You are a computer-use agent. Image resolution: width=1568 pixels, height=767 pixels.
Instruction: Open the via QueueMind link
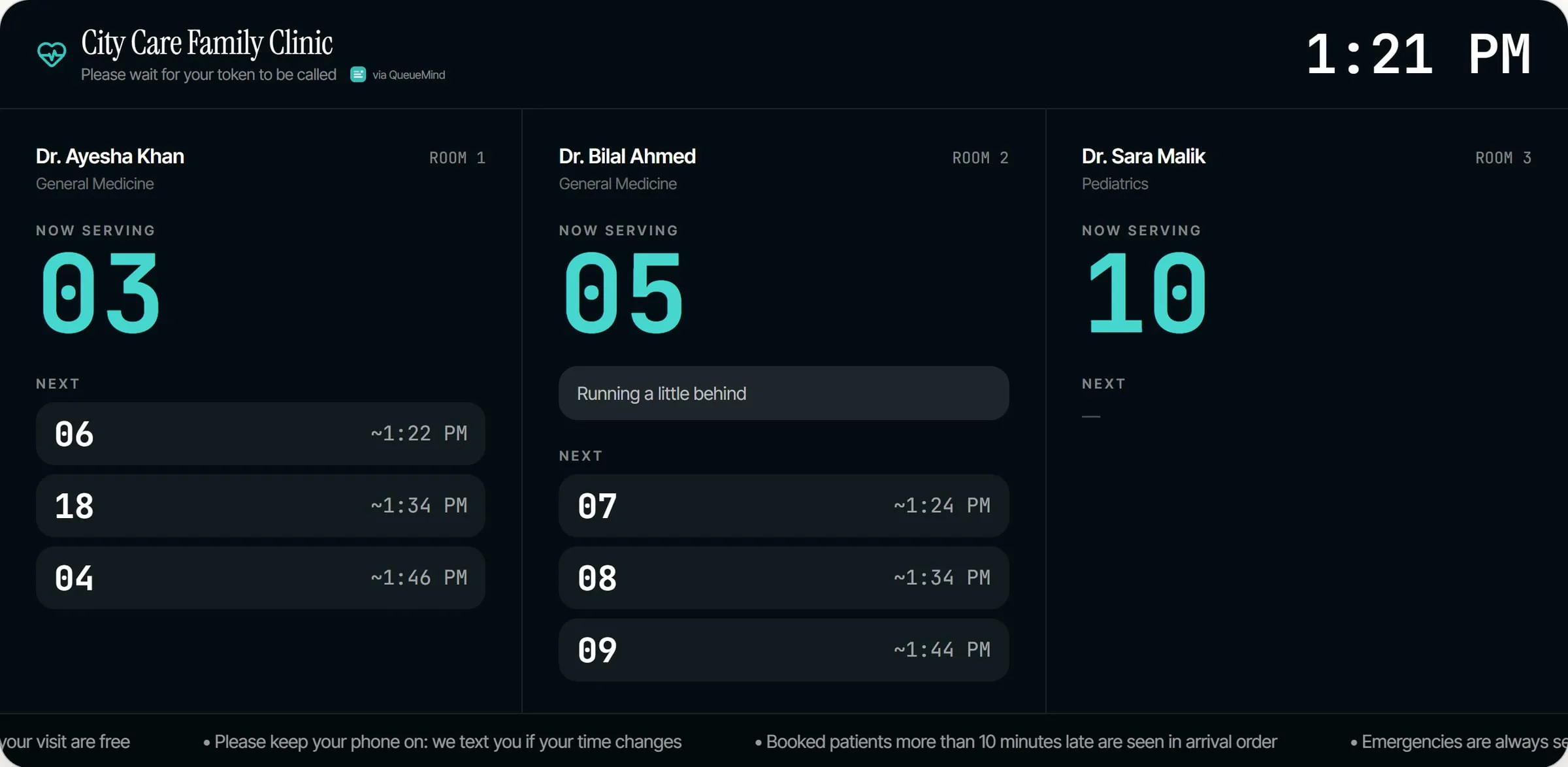tap(408, 75)
